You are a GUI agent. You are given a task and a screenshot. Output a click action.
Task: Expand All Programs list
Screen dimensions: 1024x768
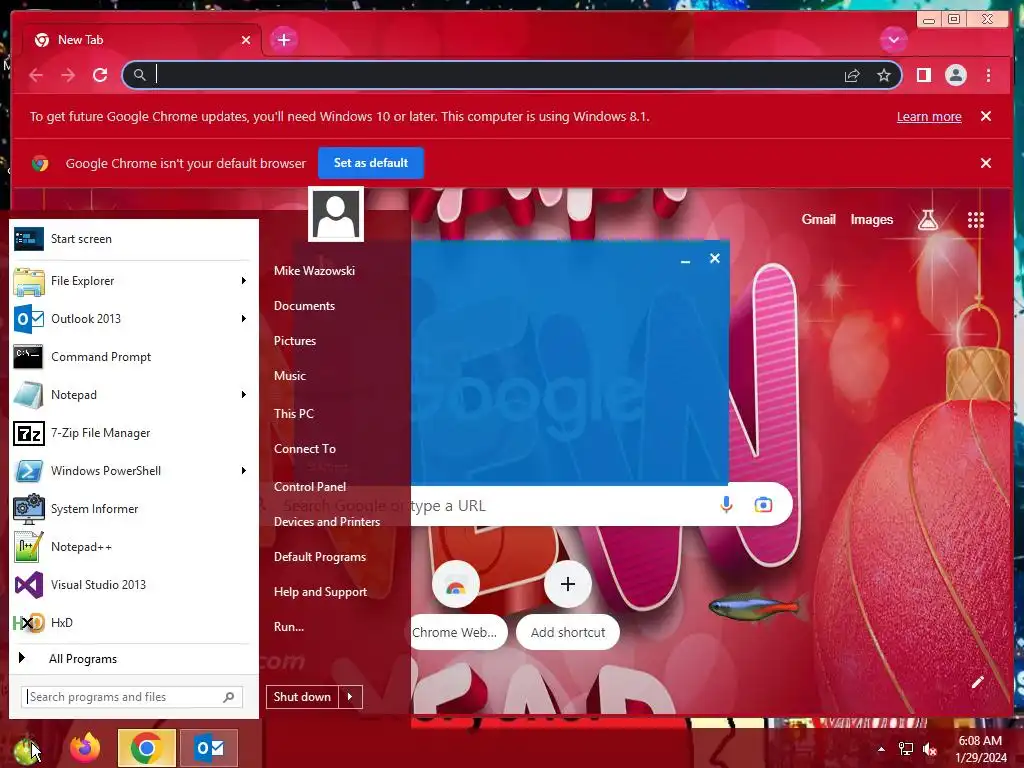(x=133, y=658)
